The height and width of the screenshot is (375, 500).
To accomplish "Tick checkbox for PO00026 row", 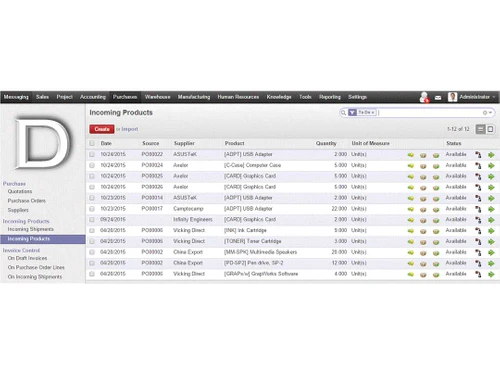I will pyautogui.click(x=92, y=187).
